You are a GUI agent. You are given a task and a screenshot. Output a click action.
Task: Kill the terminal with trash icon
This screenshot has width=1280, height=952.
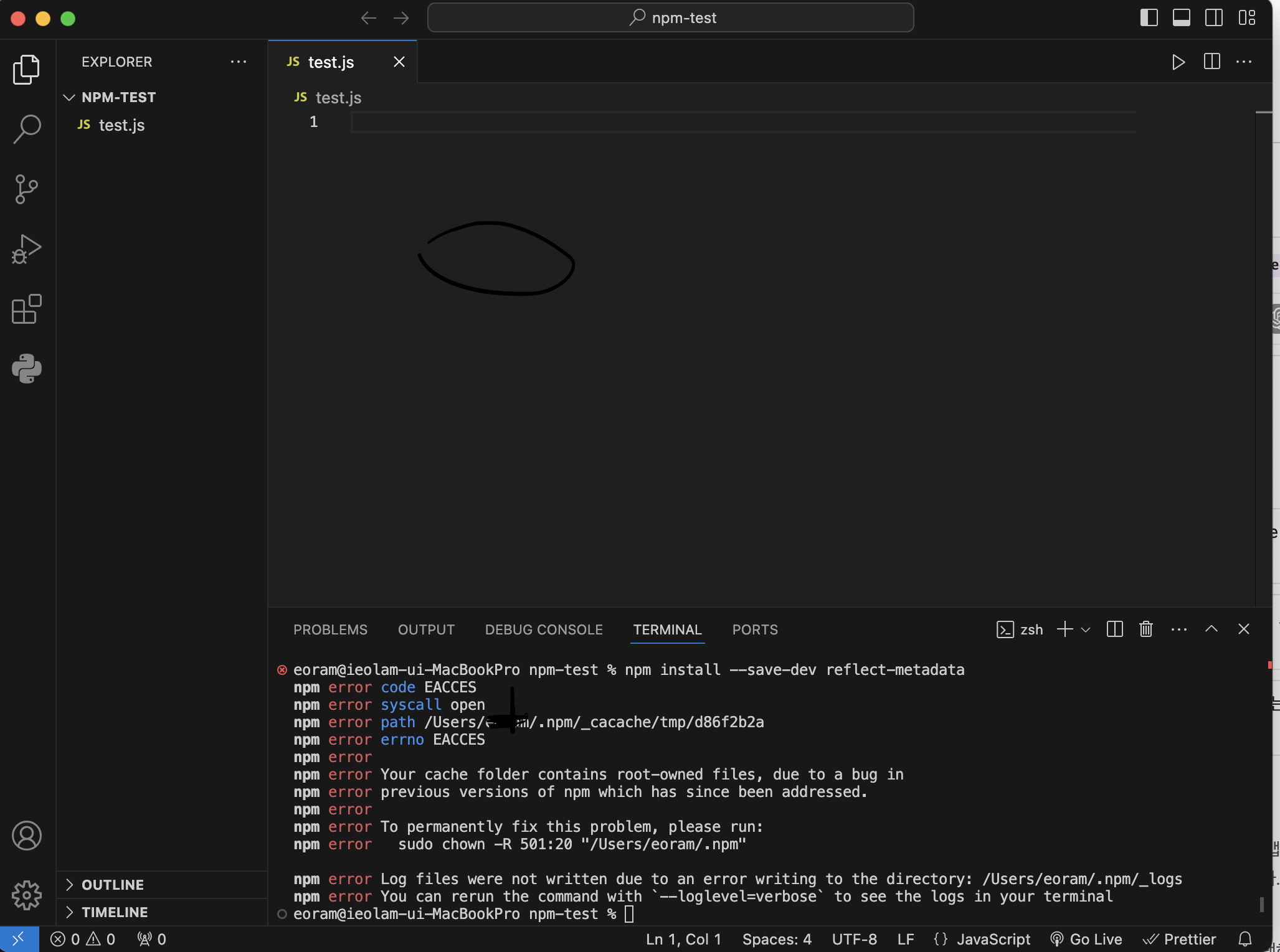1146,629
